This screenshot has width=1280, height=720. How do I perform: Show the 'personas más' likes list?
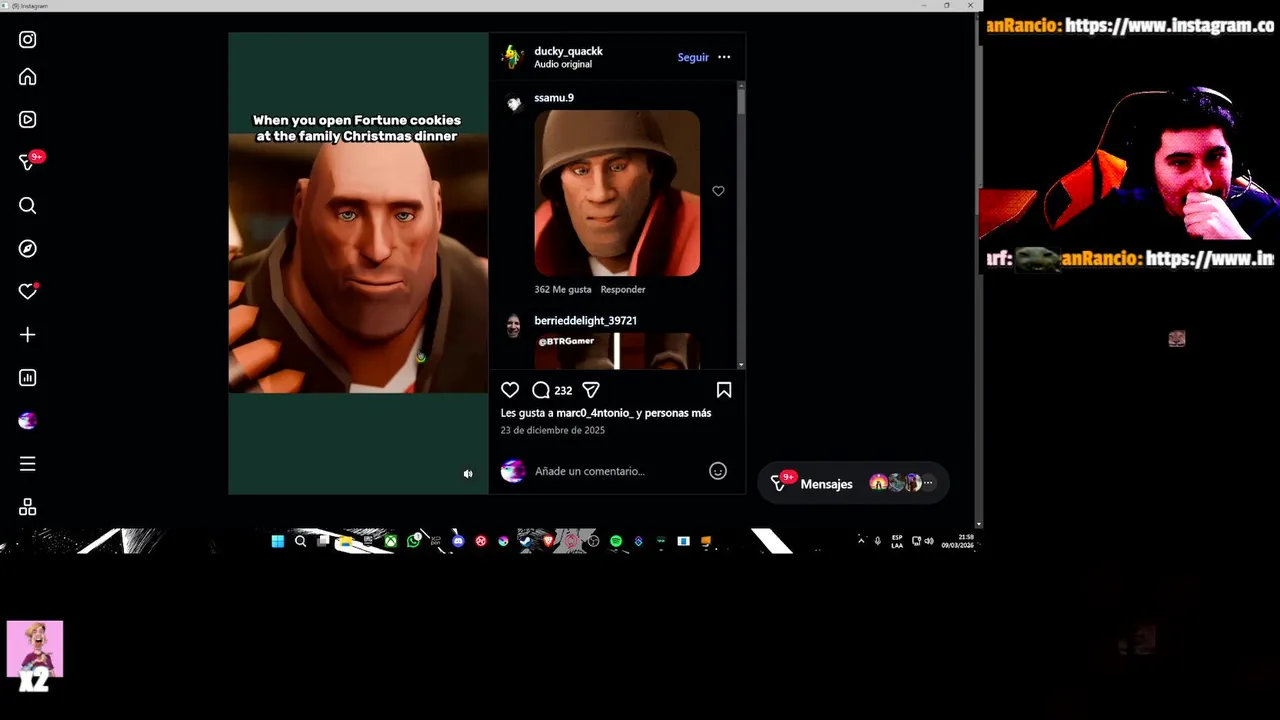[678, 413]
